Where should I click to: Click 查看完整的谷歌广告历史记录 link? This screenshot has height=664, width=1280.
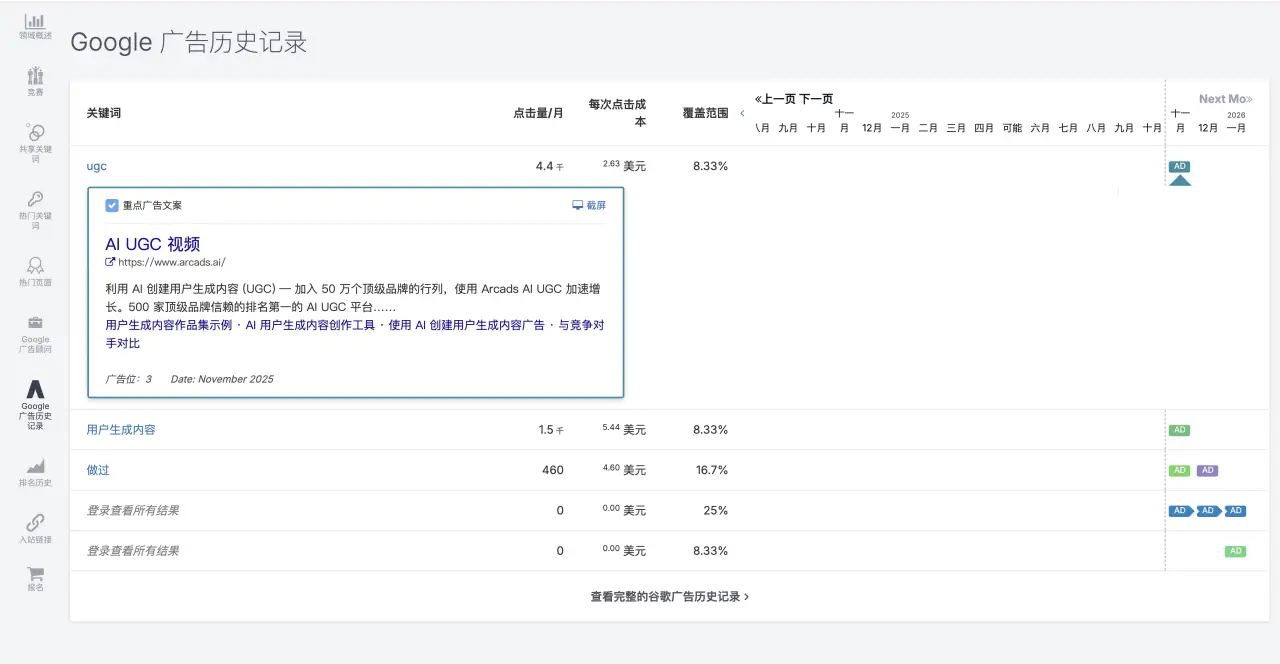point(669,596)
